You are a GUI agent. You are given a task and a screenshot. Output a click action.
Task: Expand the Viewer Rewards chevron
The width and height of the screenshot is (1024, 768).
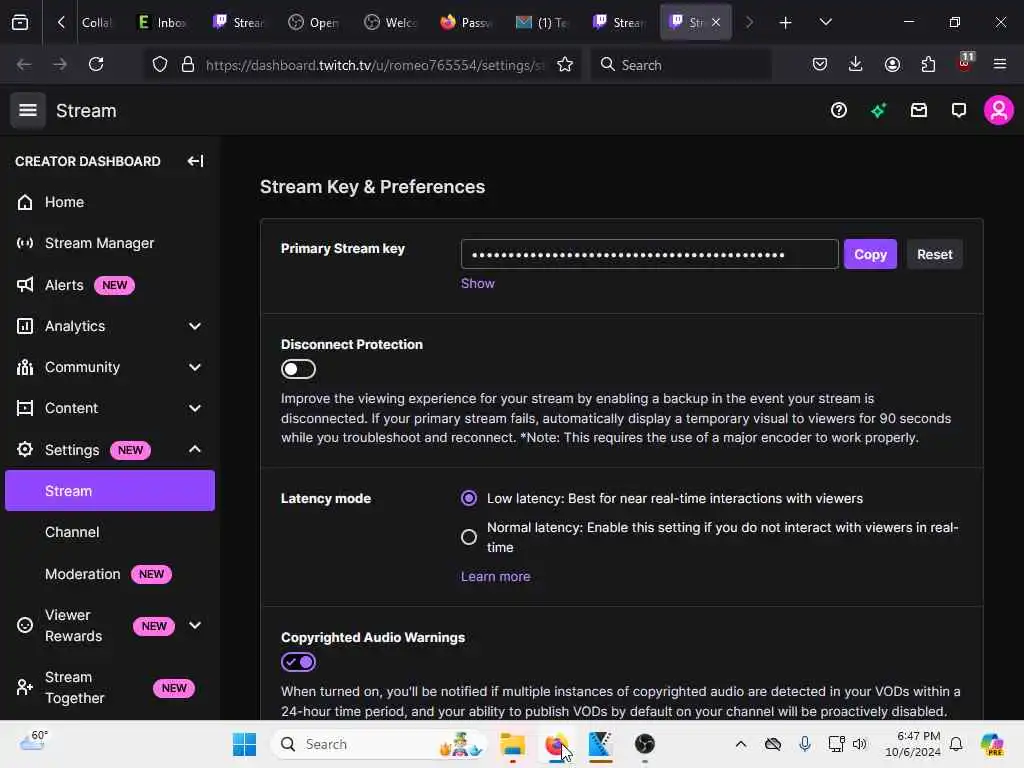[x=195, y=625]
